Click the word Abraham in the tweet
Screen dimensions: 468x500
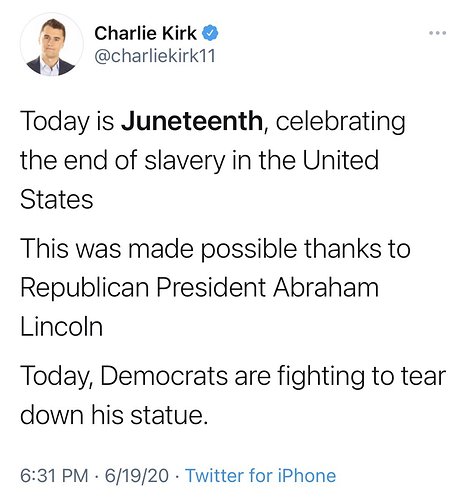click(x=326, y=287)
